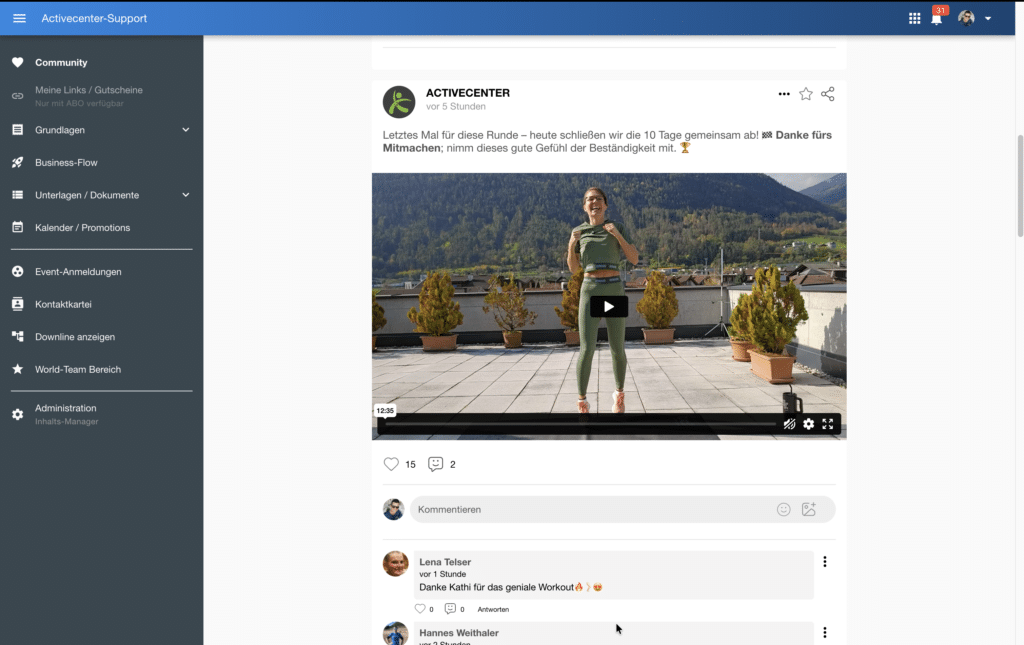
Task: Reply via the Antworten link
Action: point(493,609)
